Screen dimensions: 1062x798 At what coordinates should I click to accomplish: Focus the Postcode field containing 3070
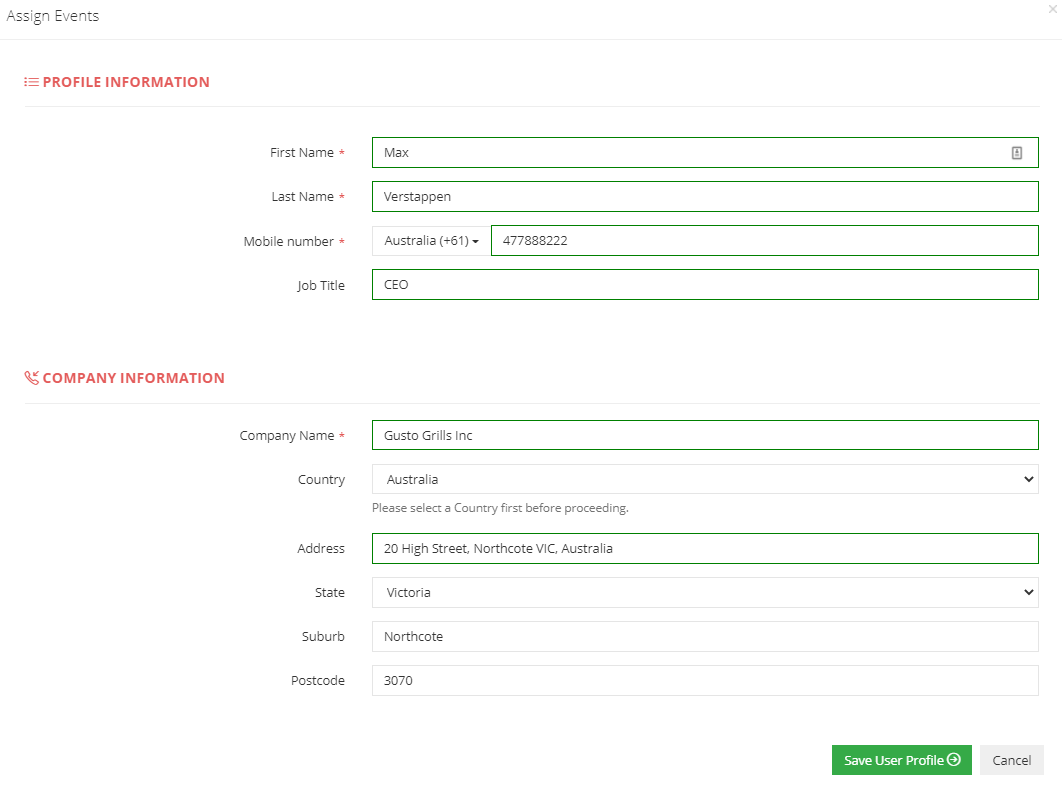[x=705, y=680]
